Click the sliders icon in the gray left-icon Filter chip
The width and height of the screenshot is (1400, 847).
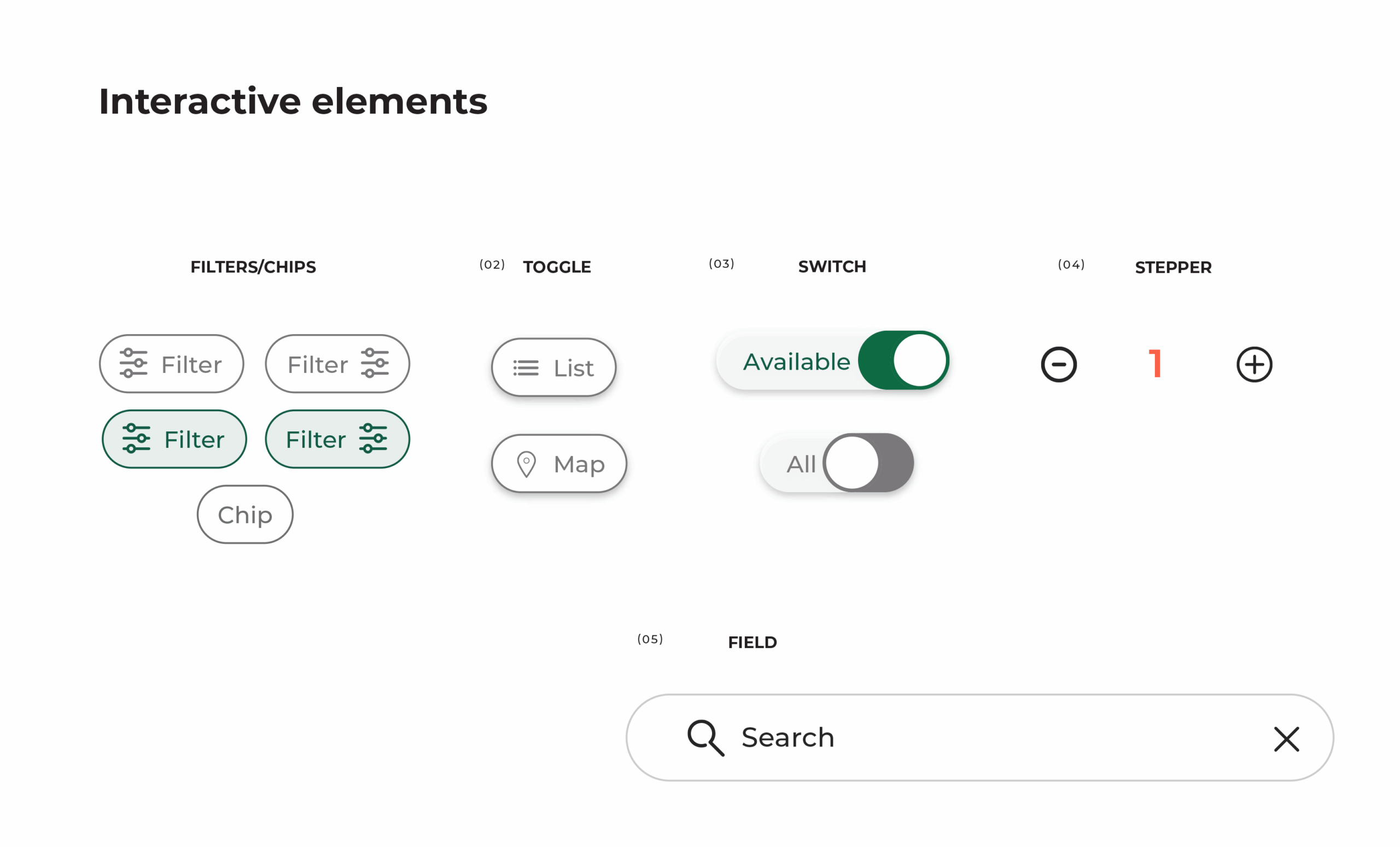[x=133, y=363]
